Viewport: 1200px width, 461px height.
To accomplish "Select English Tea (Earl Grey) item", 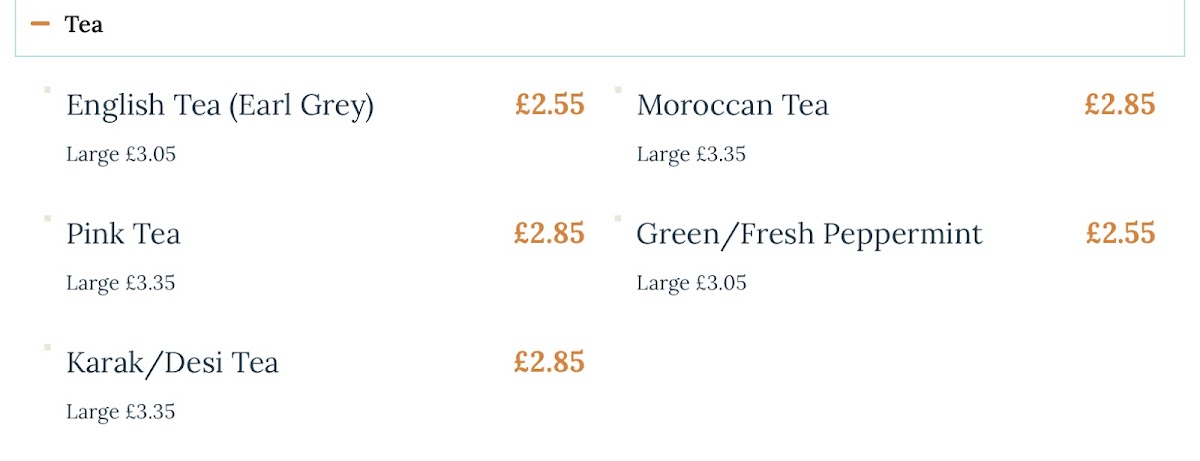I will point(220,105).
